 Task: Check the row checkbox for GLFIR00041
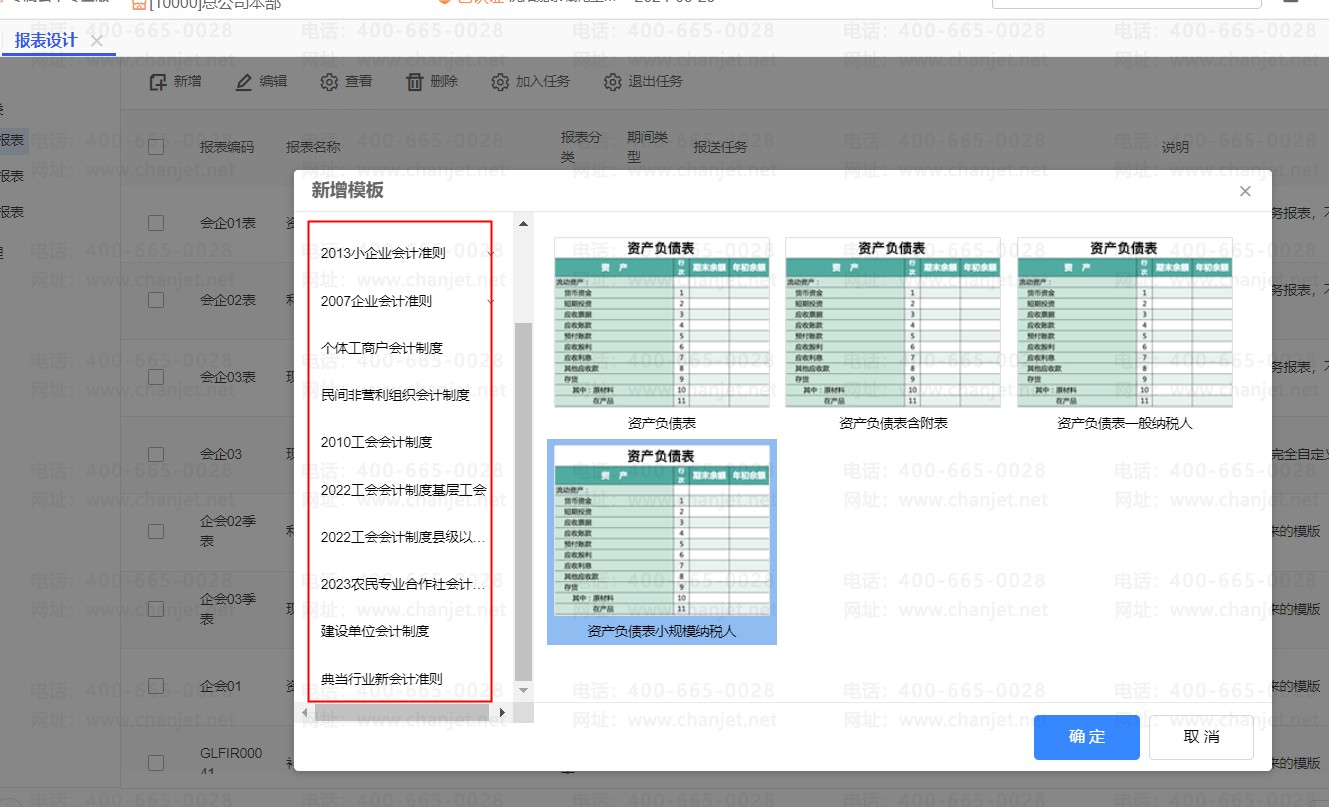pyautogui.click(x=156, y=763)
